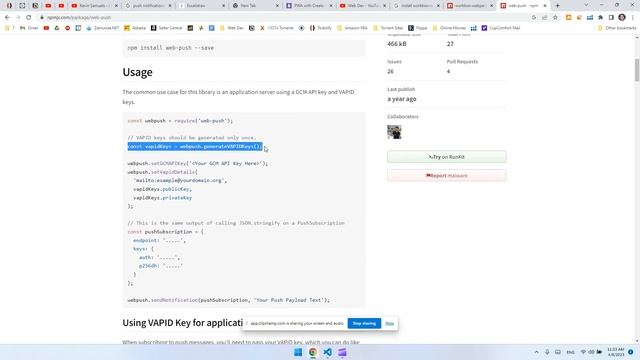Image resolution: width=640 pixels, height=360 pixels.
Task: Open the Google Drive bookmark icon
Action: [57, 28]
